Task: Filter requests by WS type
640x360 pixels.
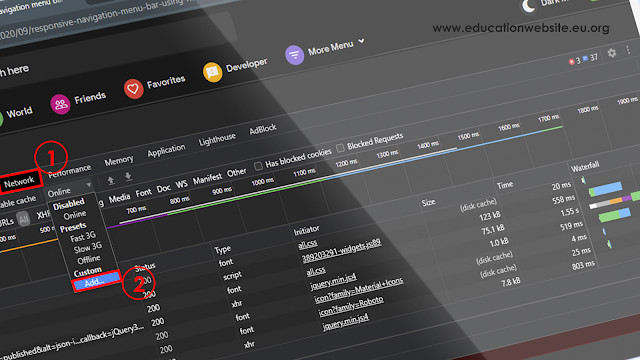Action: point(181,184)
